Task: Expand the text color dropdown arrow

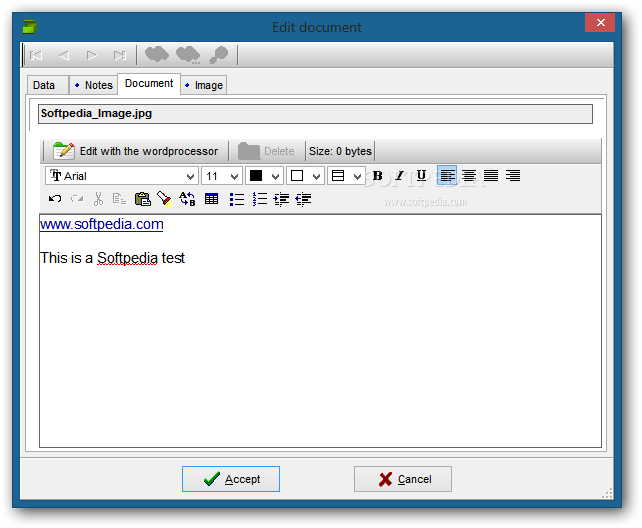Action: [276, 176]
